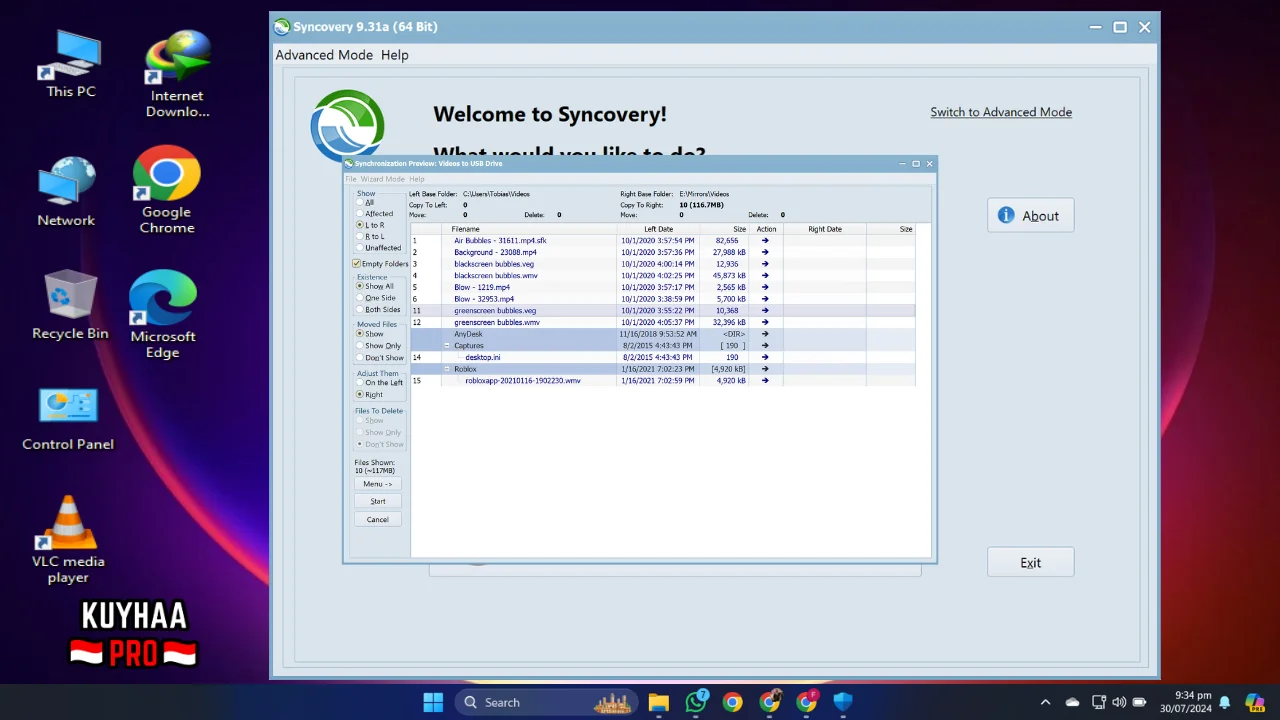This screenshot has height=720, width=1280.
Task: Open Internet Download Manager desktop shortcut
Action: coord(177,75)
